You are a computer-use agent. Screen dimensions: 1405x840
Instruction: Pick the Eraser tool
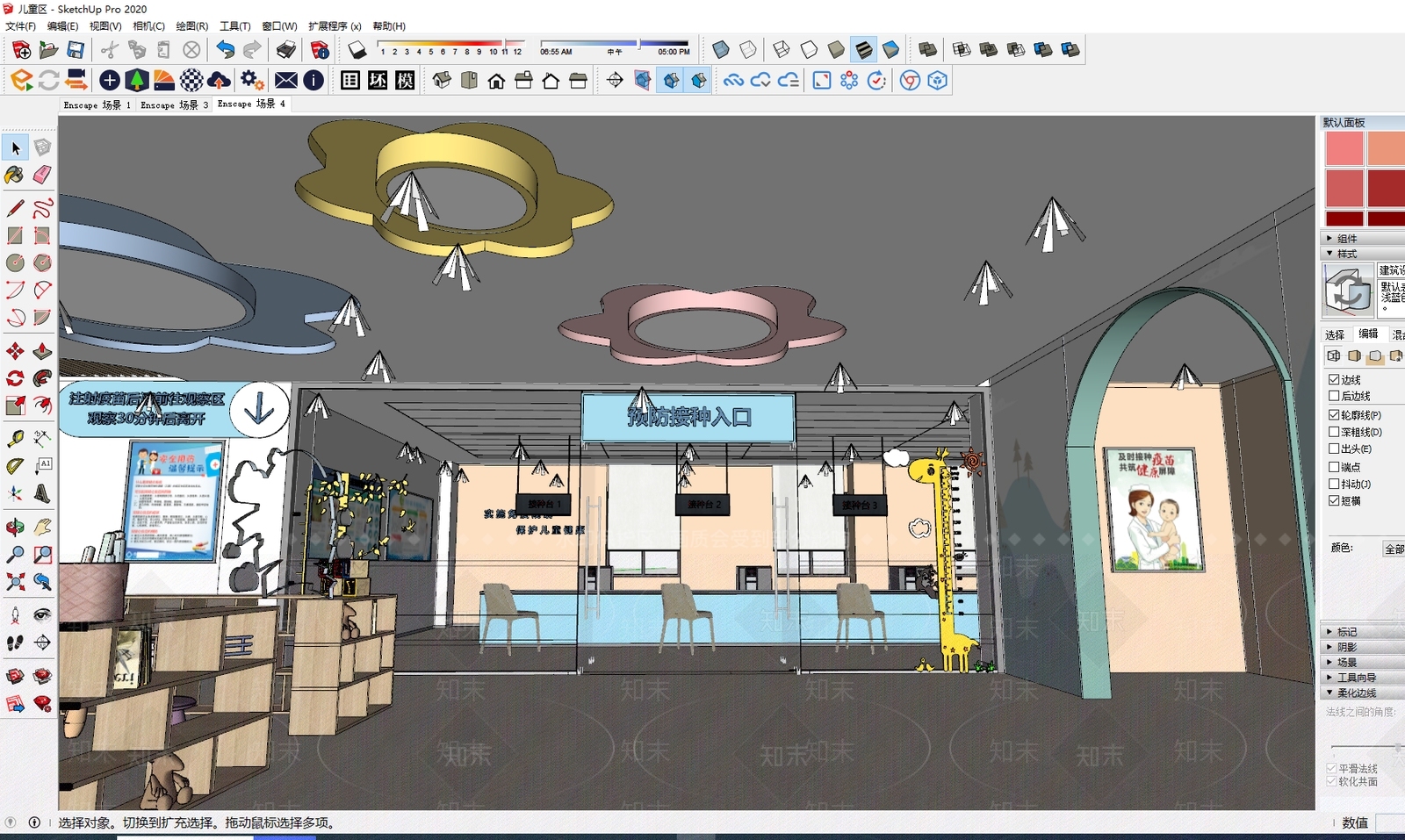pyautogui.click(x=42, y=175)
